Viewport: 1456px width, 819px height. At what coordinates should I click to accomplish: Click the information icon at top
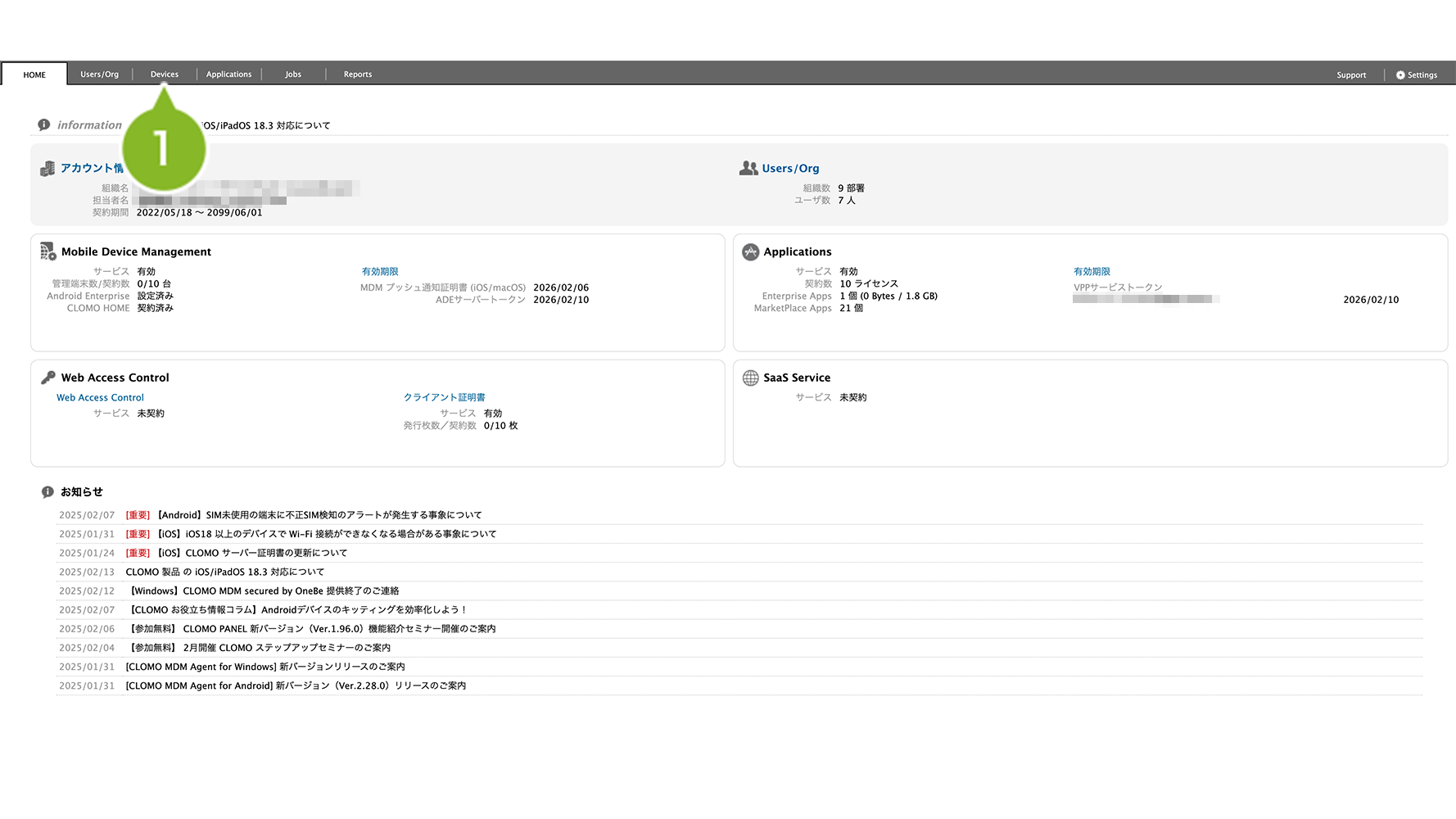tap(44, 124)
